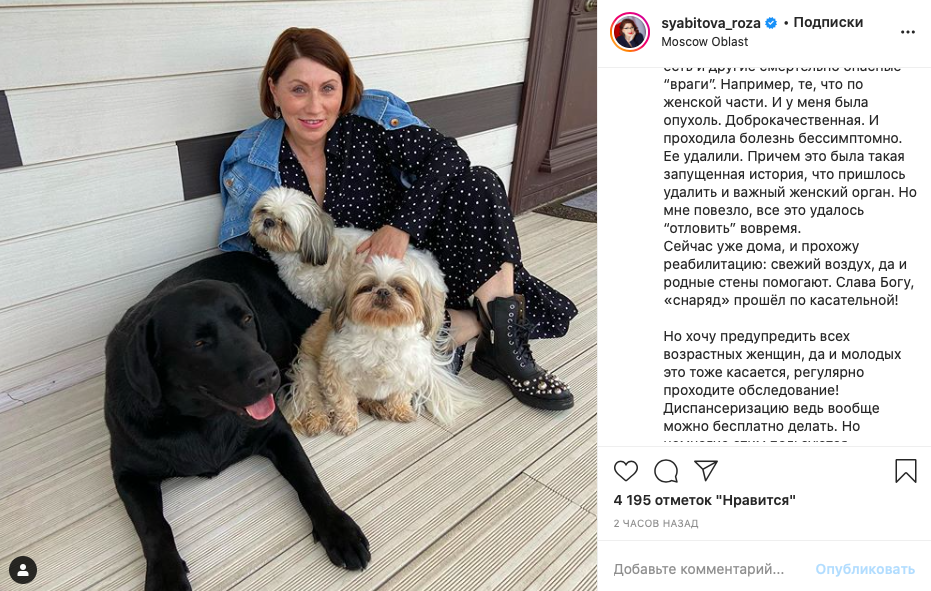Open the Moscow Oblast location link
Screen dimensions: 931x591
704,42
